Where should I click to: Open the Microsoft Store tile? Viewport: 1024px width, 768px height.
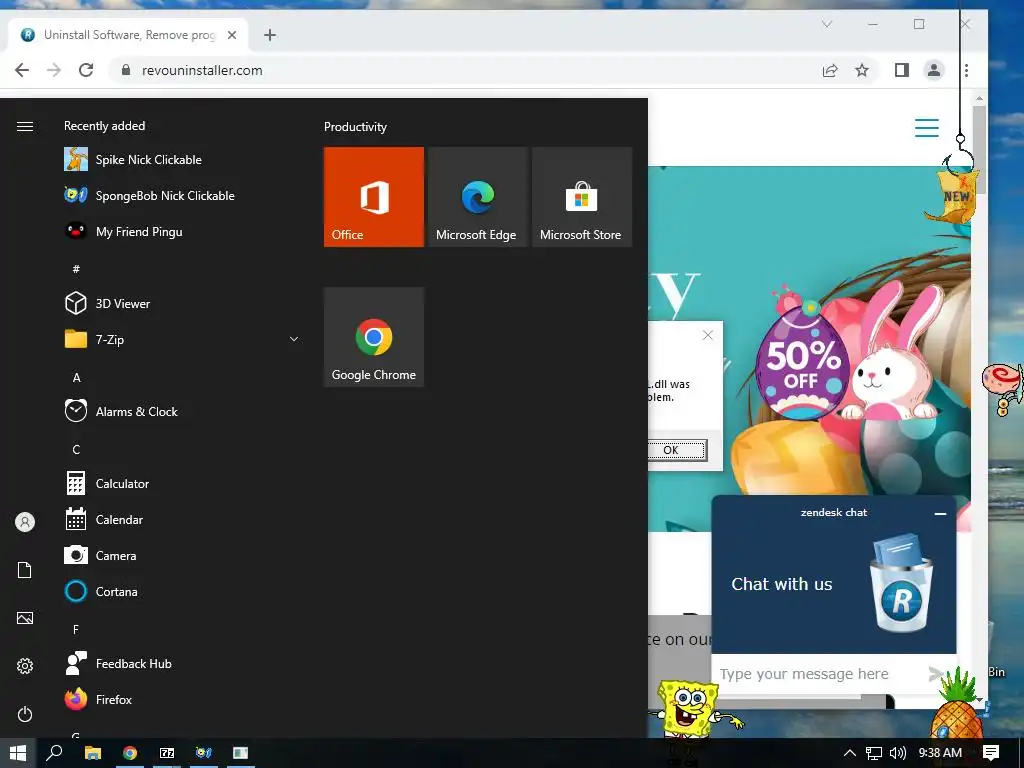582,197
